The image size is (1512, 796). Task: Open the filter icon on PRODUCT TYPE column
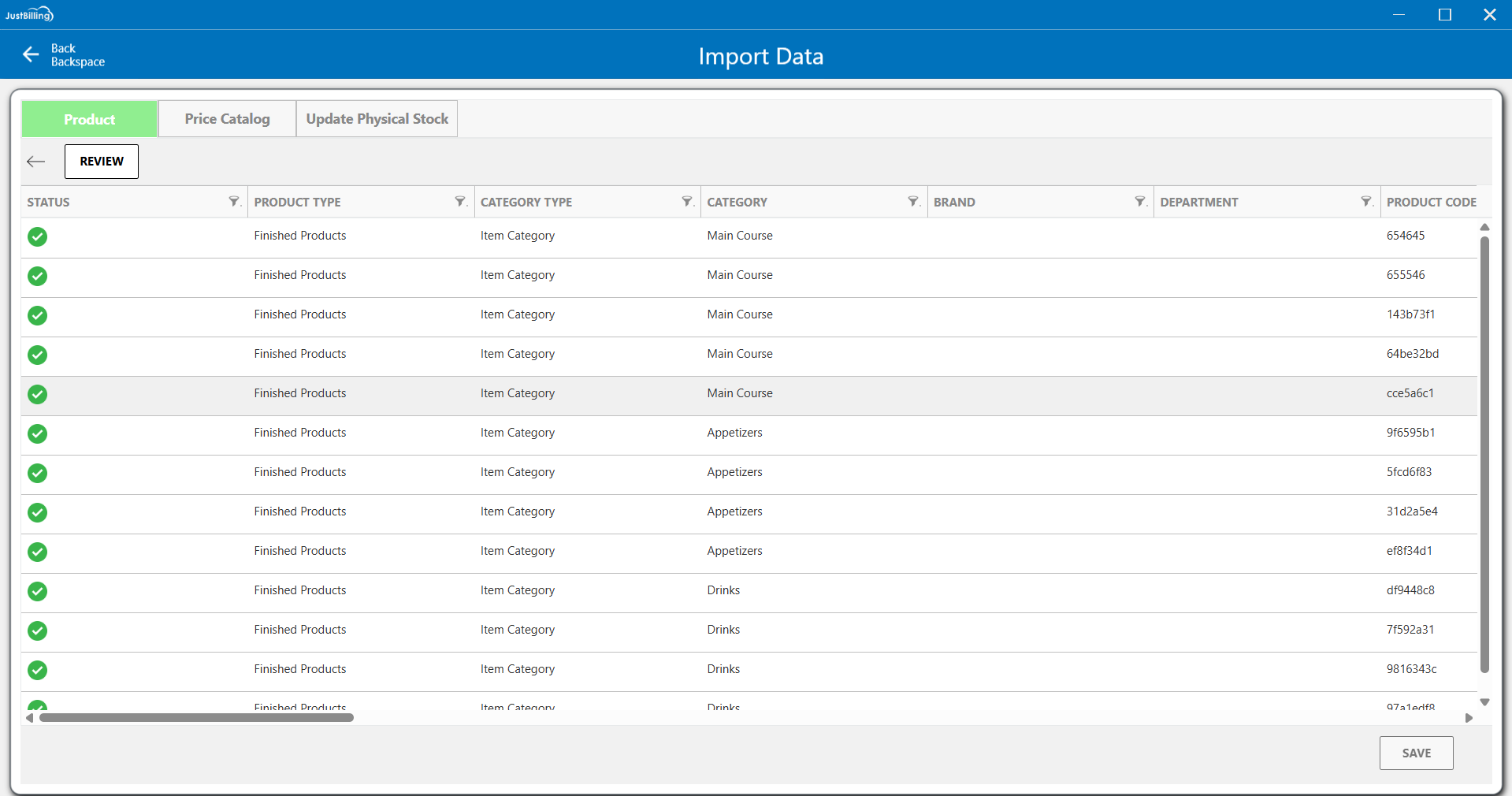pyautogui.click(x=461, y=202)
